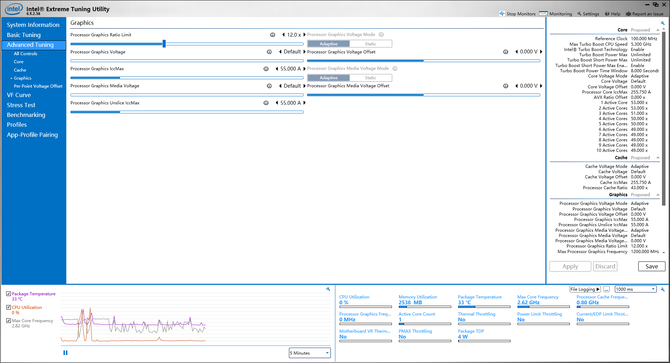Select Per Point Voltage Offset in sidebar

[38, 86]
